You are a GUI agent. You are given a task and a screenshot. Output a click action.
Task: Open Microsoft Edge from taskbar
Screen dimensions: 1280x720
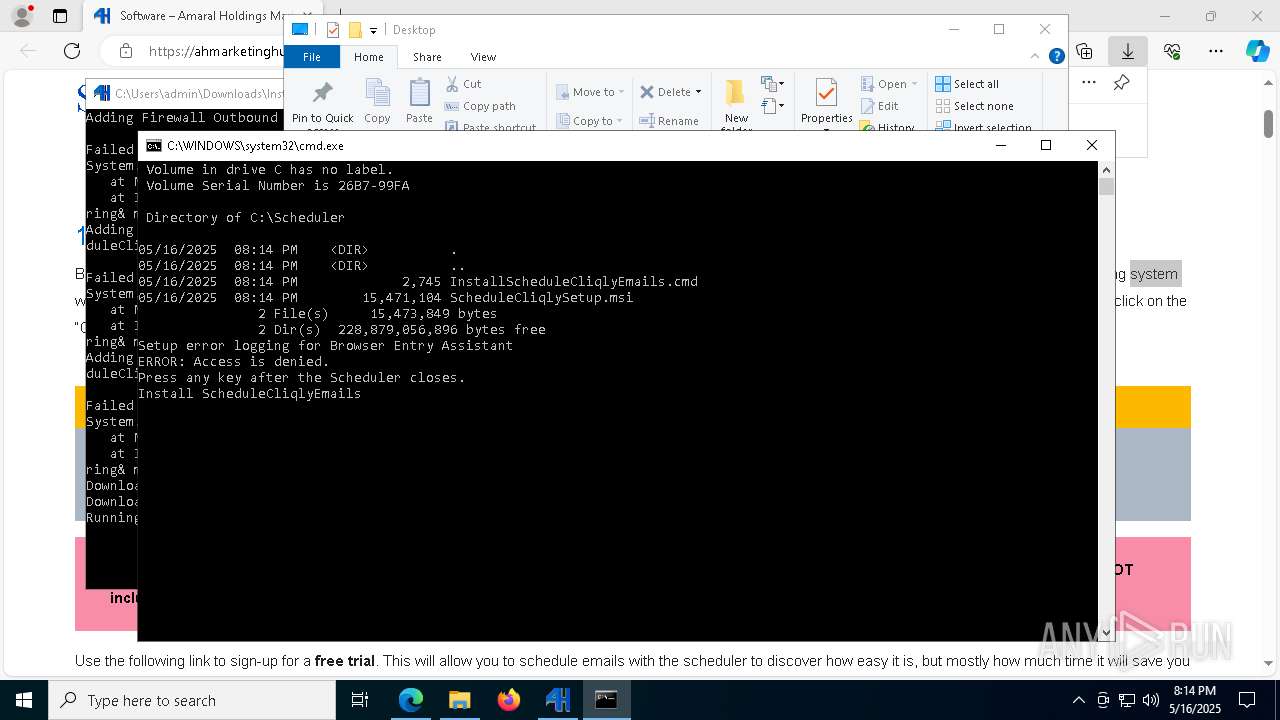(x=411, y=700)
